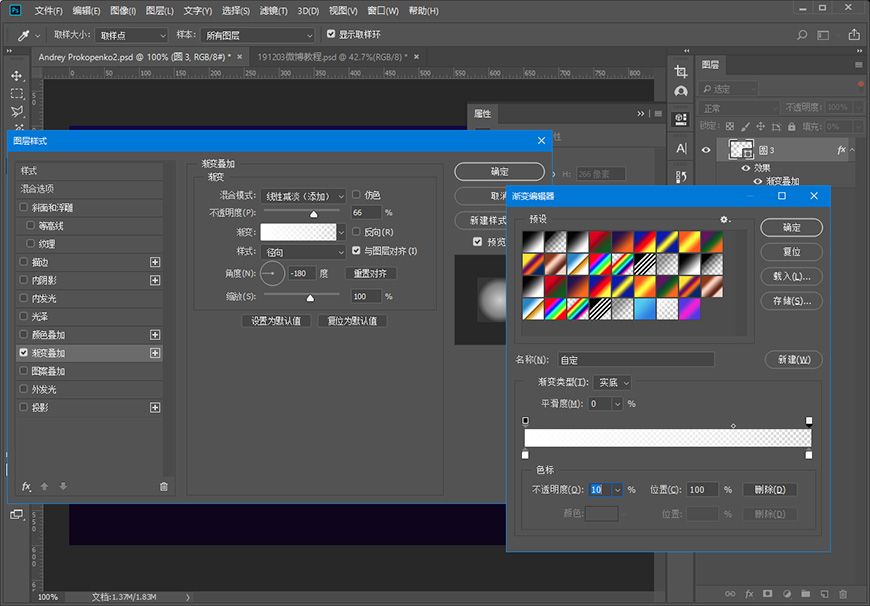Hide the 效果 effects eye icon in Layers
The height and width of the screenshot is (606, 870).
(746, 168)
